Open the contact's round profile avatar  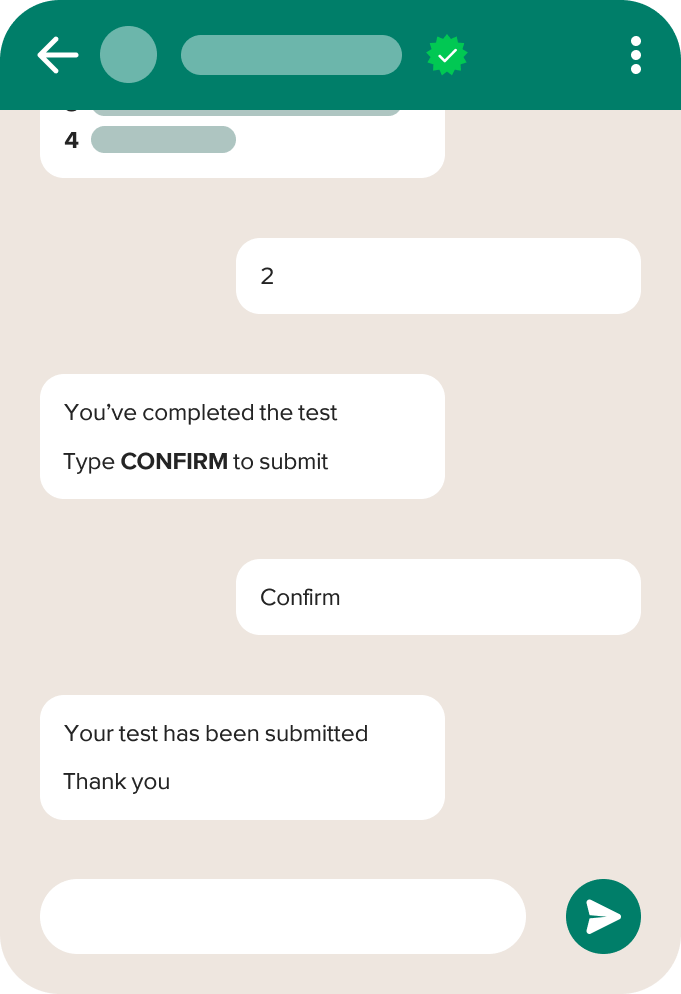point(129,55)
